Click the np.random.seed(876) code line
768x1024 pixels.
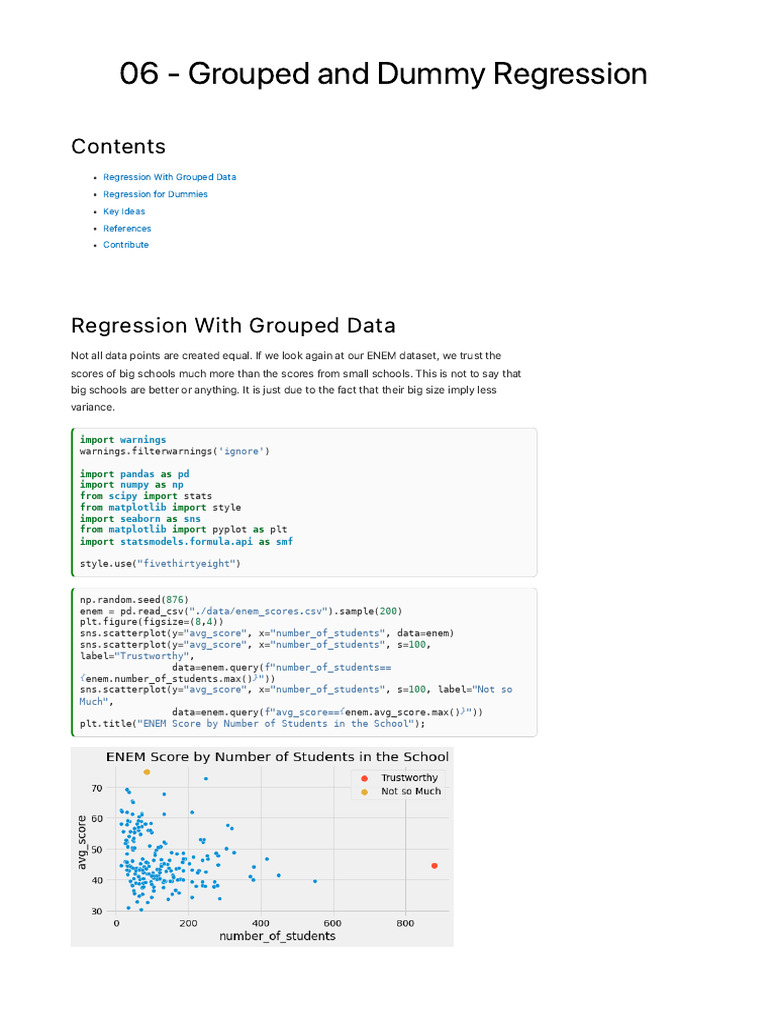pyautogui.click(x=134, y=600)
